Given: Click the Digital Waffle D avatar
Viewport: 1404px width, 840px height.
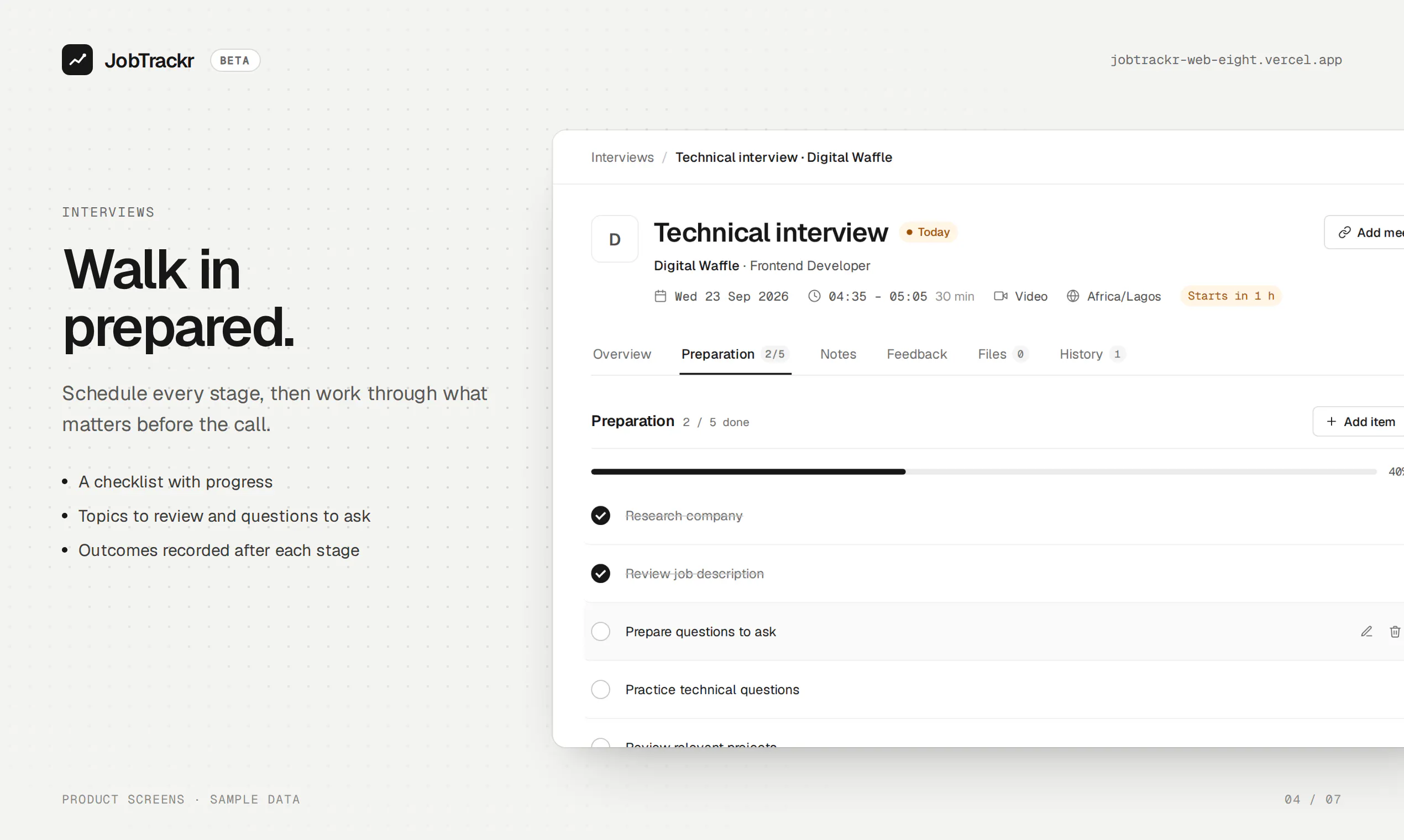Looking at the screenshot, I should tap(615, 239).
